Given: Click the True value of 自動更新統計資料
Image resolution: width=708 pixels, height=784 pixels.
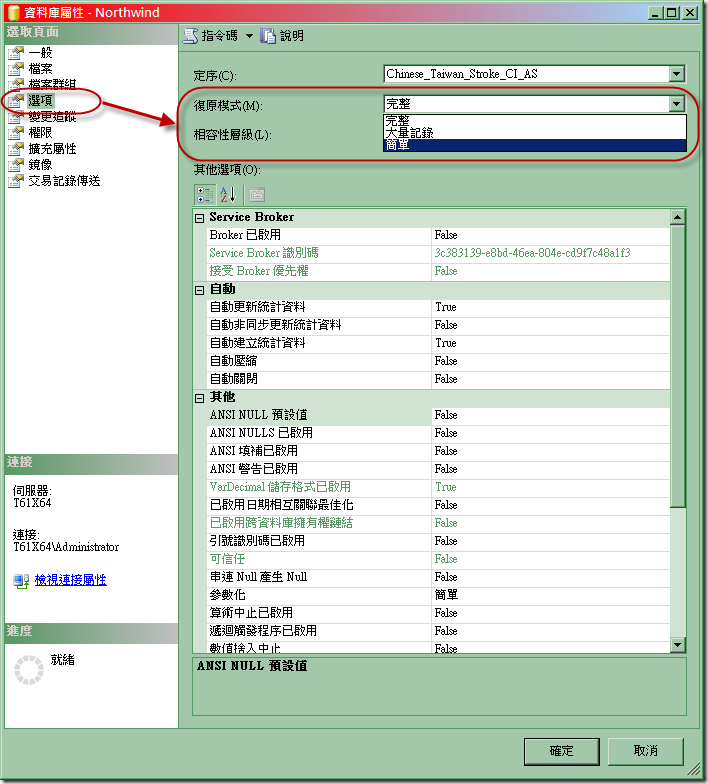Looking at the screenshot, I should (x=446, y=307).
